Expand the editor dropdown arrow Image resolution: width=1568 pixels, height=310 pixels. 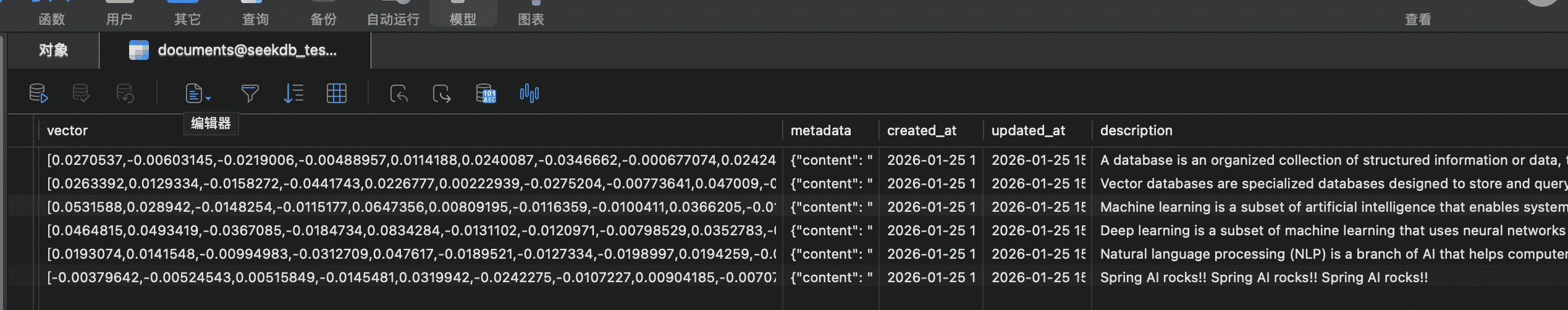209,99
